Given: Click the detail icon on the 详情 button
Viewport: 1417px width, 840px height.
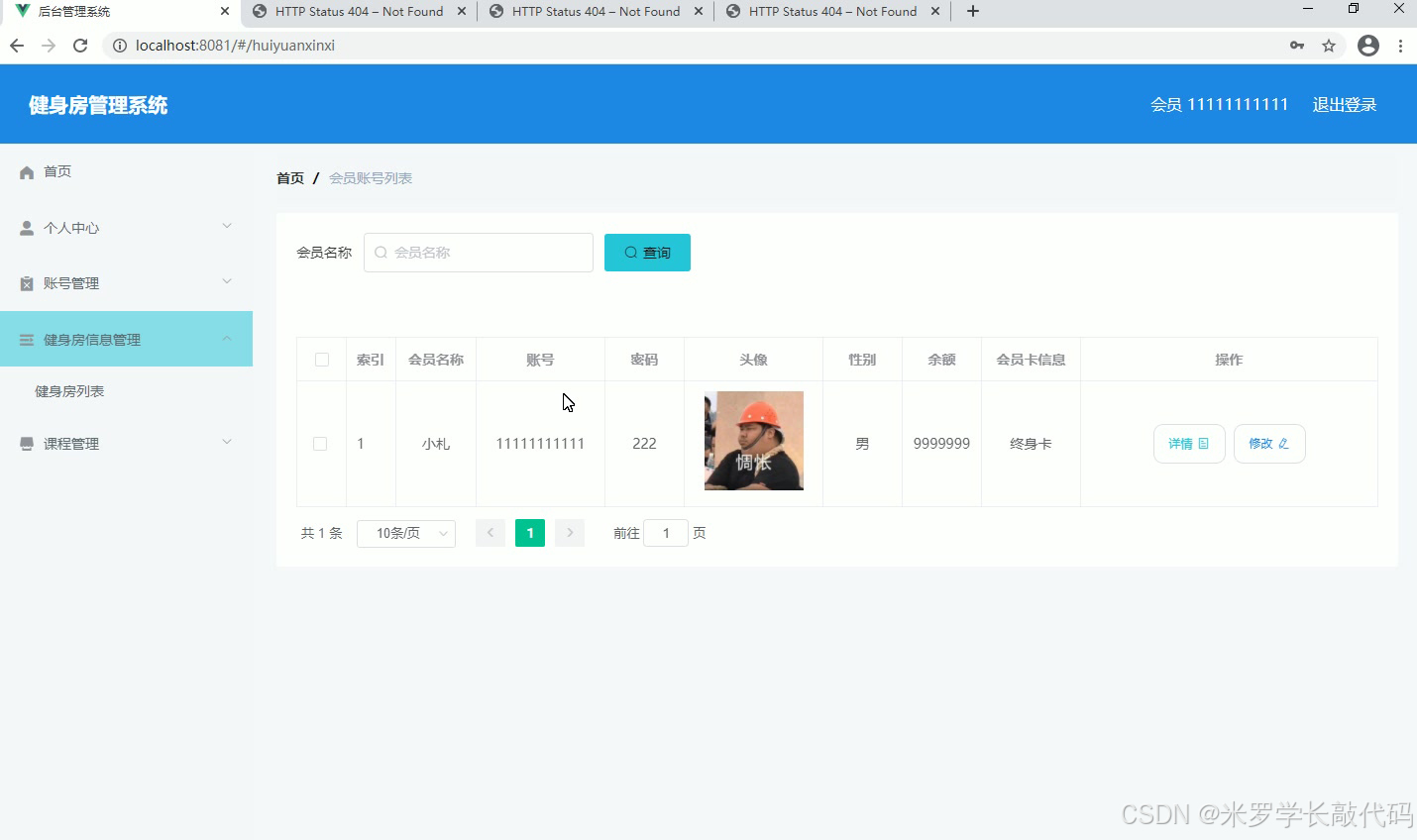Looking at the screenshot, I should pos(1205,444).
